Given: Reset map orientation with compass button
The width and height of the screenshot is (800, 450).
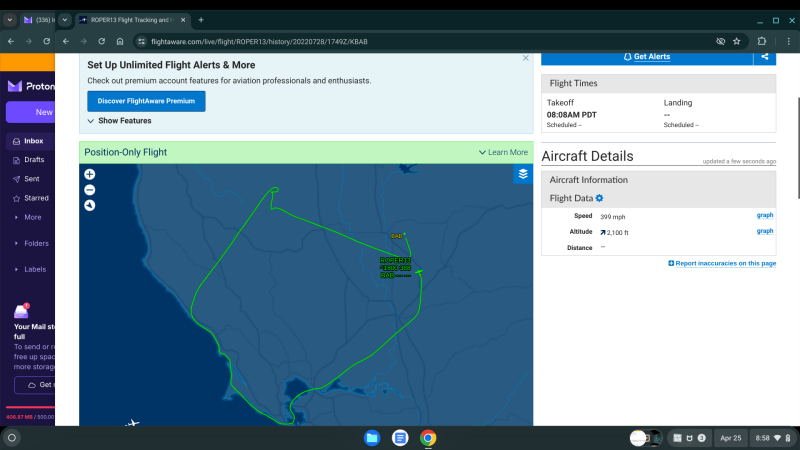Looking at the screenshot, I should [90, 206].
